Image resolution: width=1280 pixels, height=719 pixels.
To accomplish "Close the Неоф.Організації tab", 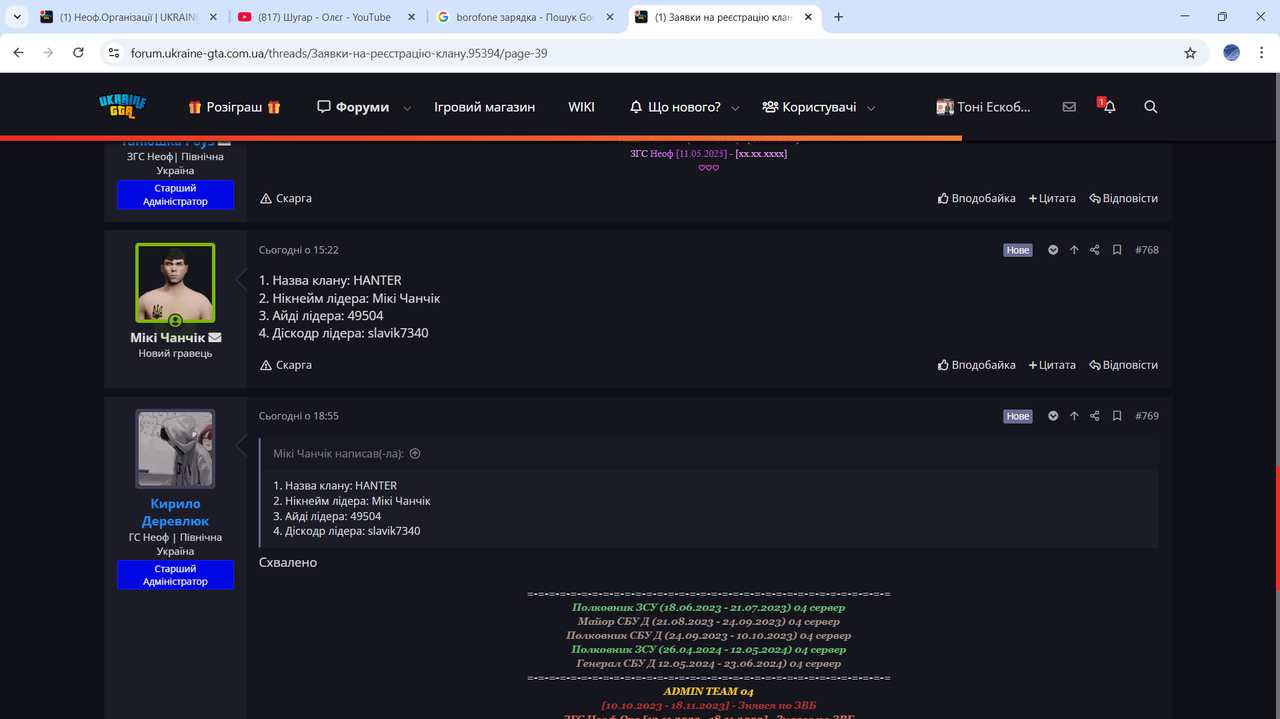I will pos(213,17).
